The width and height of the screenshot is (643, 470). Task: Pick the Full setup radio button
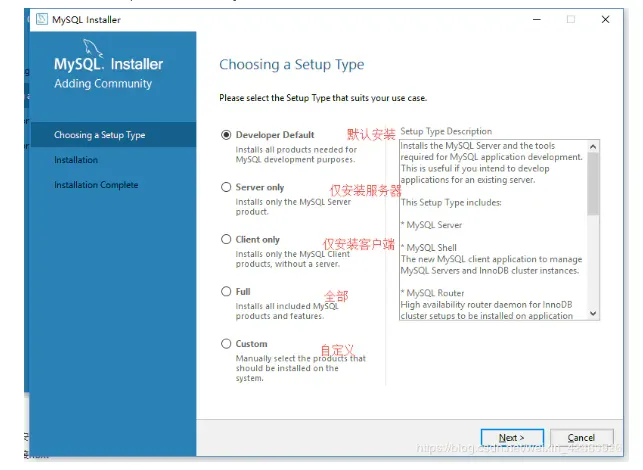[x=226, y=292]
